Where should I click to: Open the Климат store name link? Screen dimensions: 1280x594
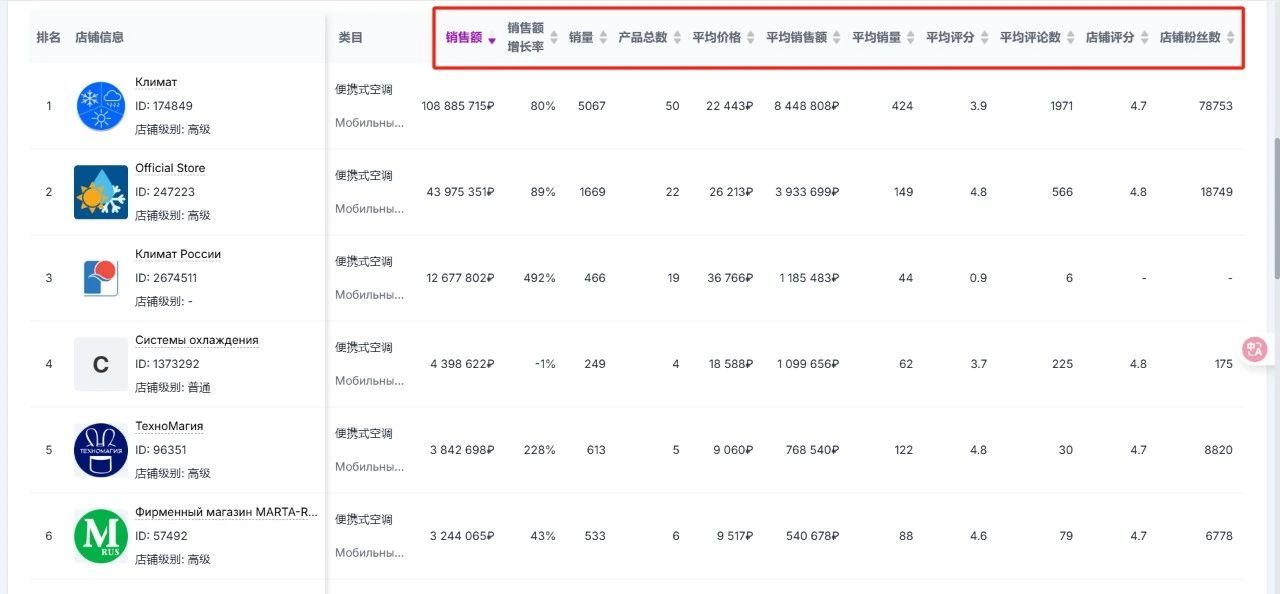156,82
